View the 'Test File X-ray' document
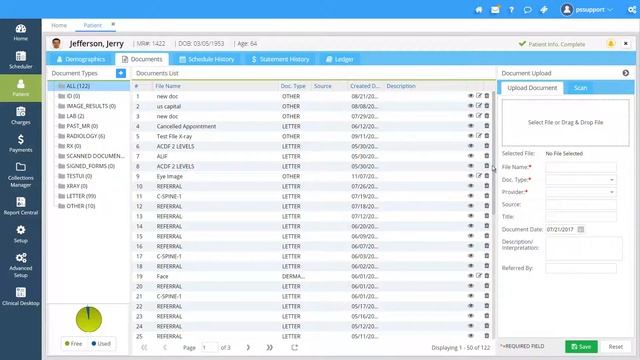Viewport: 640px width, 360px height. (x=471, y=136)
